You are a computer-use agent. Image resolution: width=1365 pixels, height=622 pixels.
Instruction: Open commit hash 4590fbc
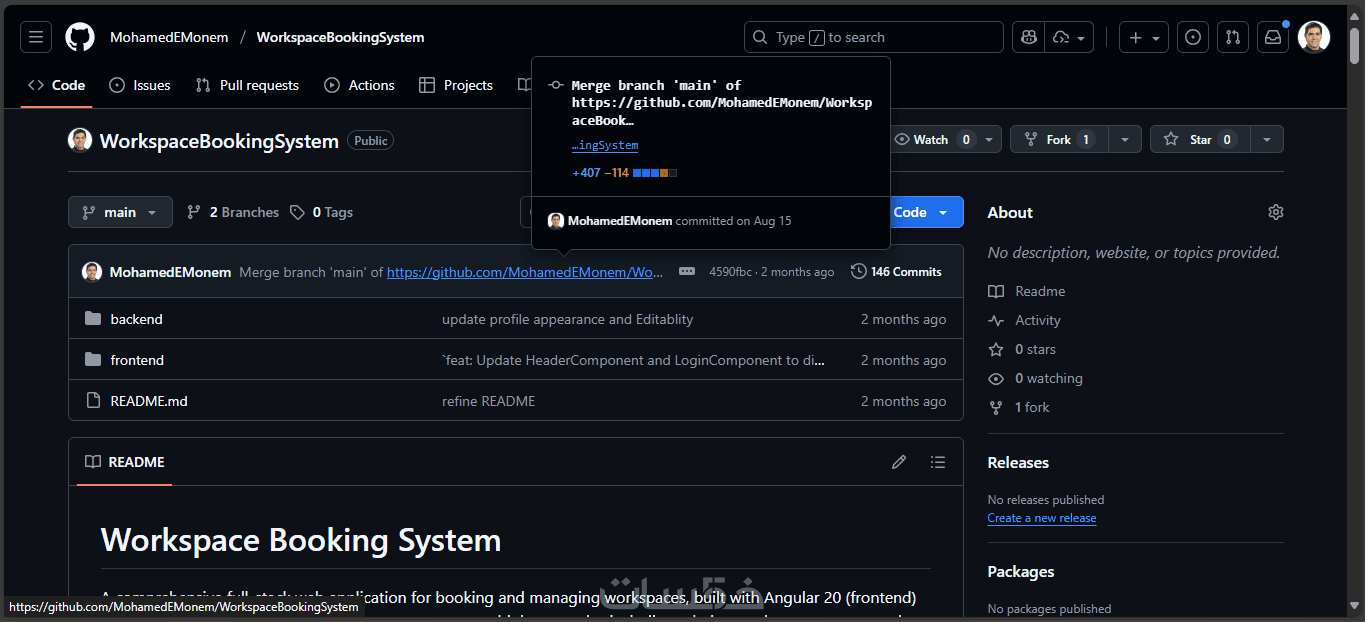730,272
